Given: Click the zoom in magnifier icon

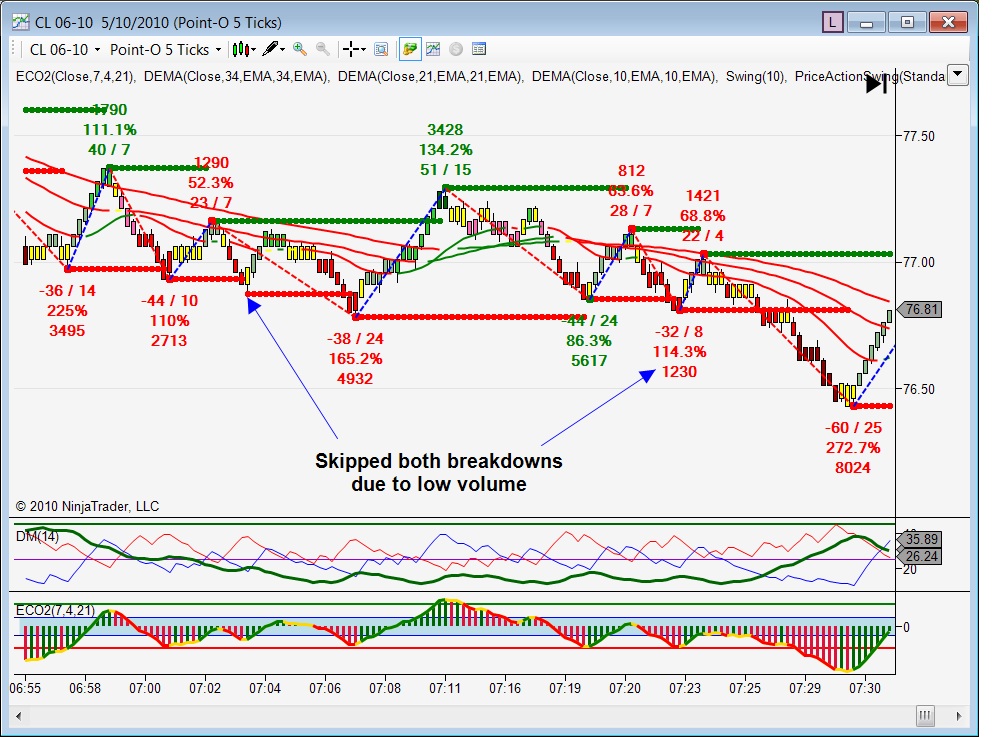Looking at the screenshot, I should [300, 49].
